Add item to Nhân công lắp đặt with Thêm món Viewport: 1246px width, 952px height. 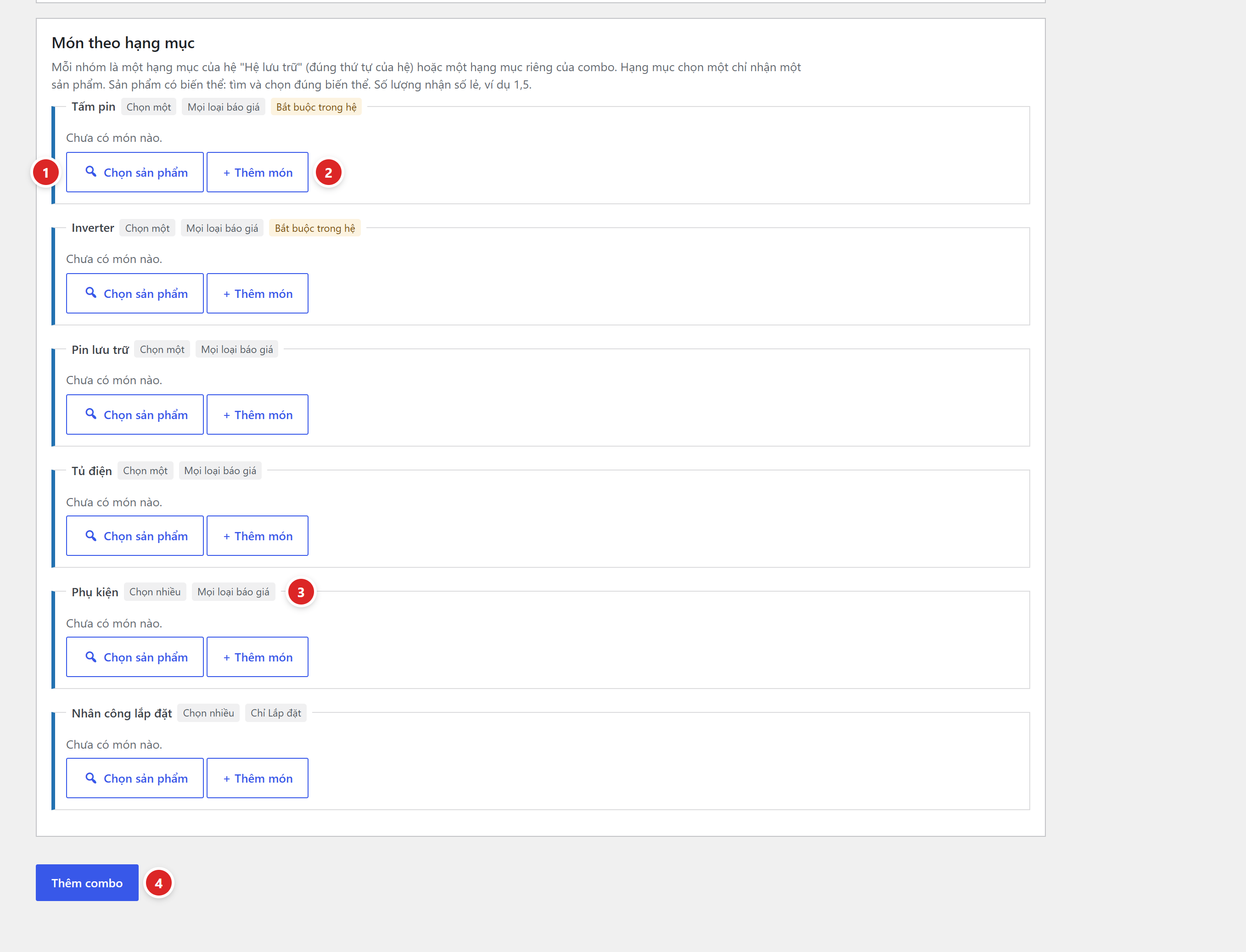click(257, 778)
